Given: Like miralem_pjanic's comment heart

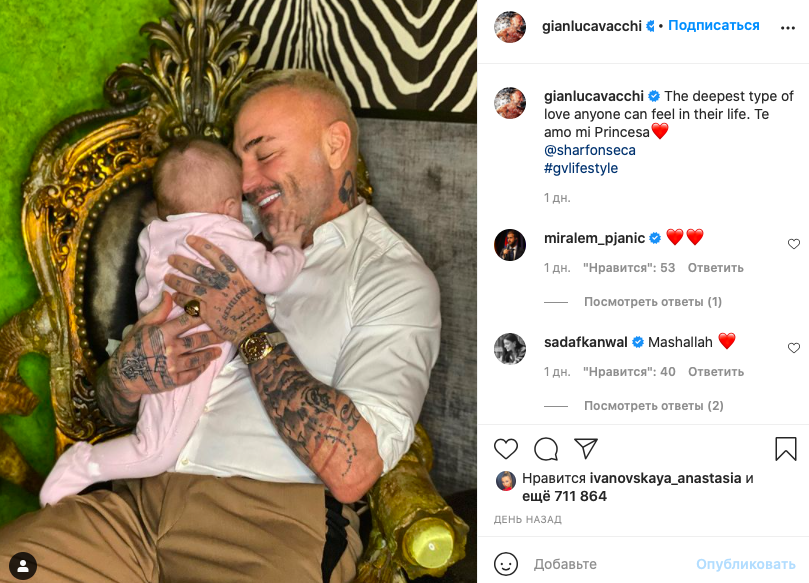Looking at the screenshot, I should (x=794, y=244).
